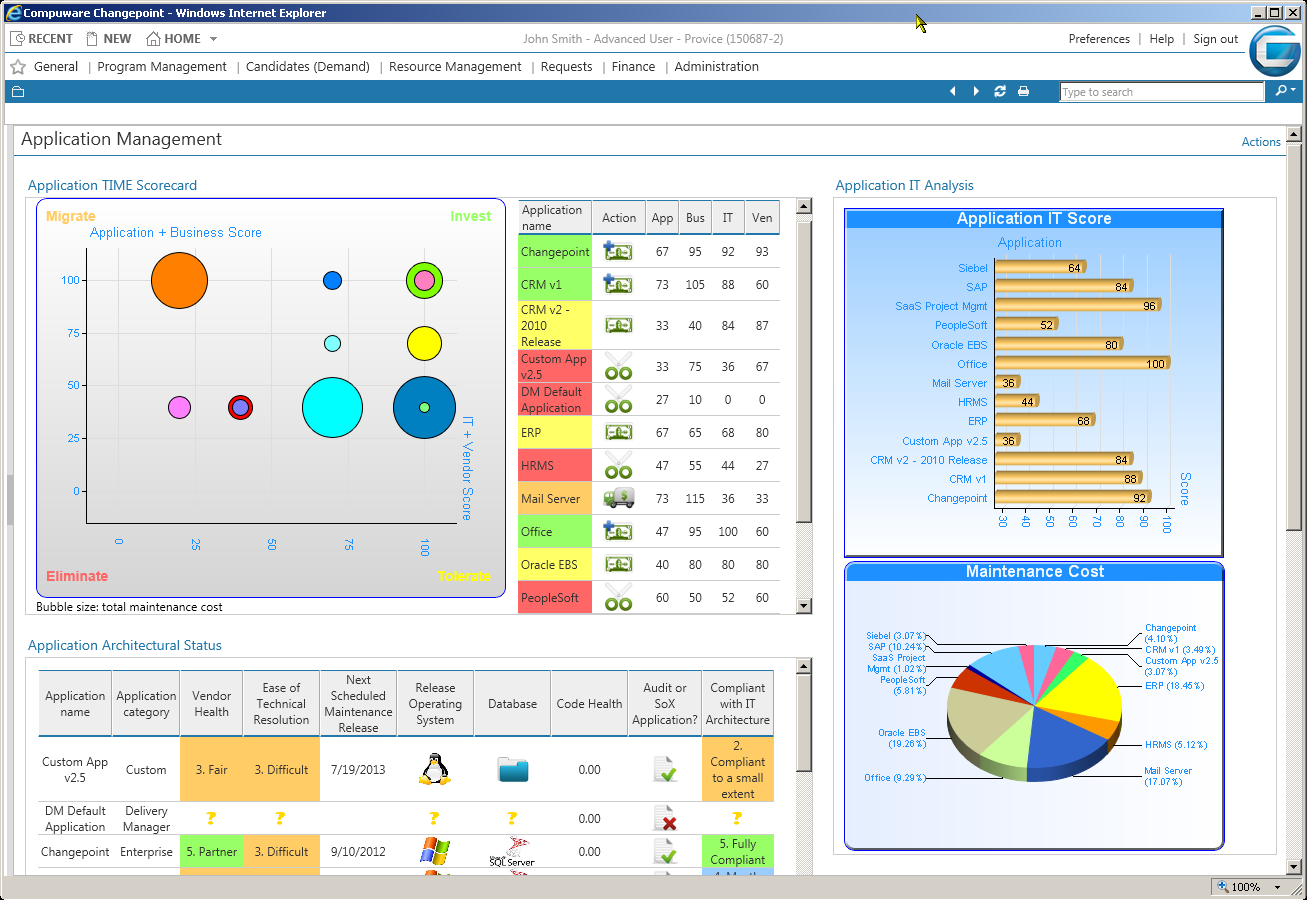Open the RECENT items list
This screenshot has width=1307, height=900.
[42, 39]
